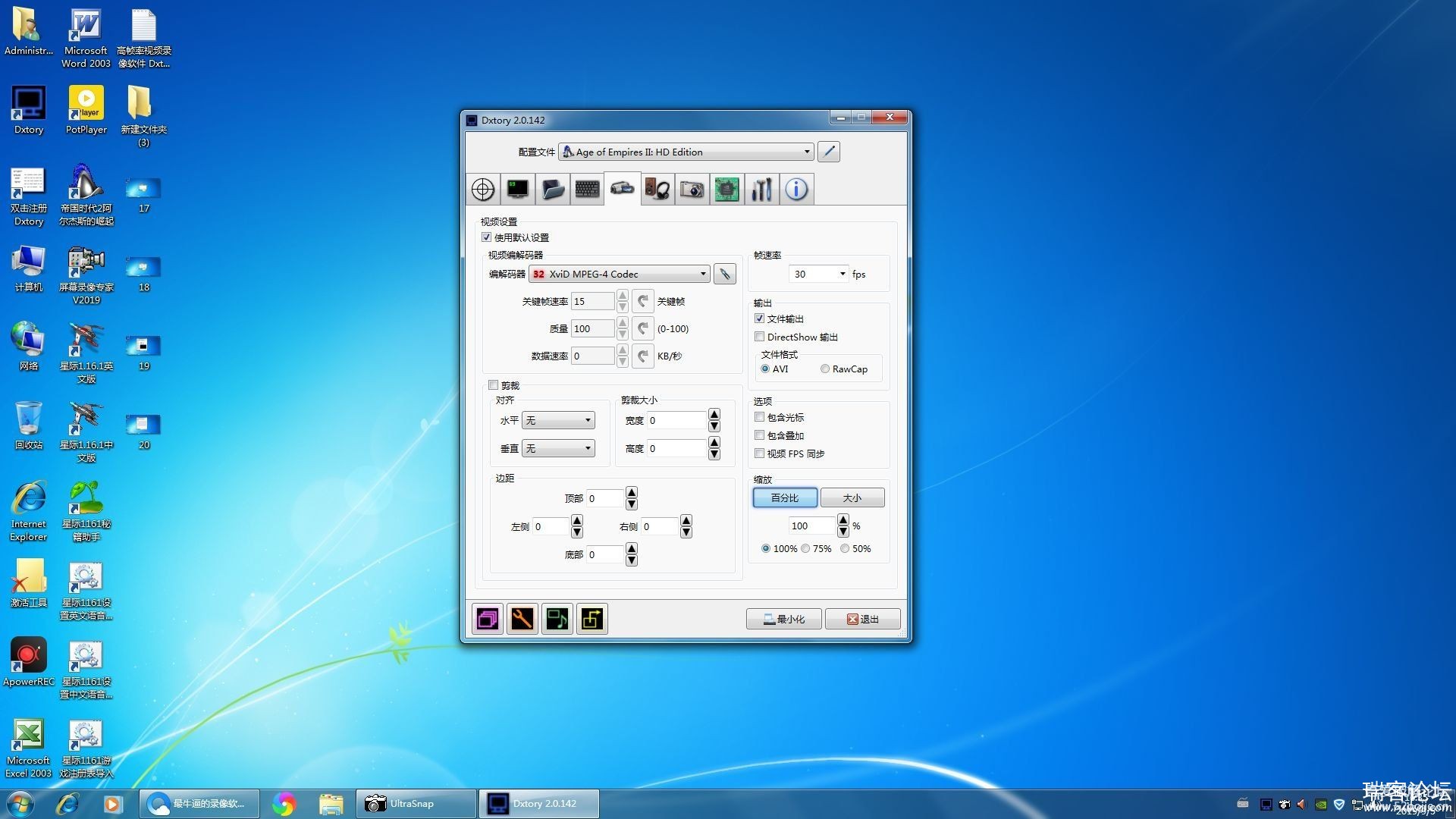Open the Target crosshair tab in Dxtory
This screenshot has height=819, width=1456.
(483, 189)
